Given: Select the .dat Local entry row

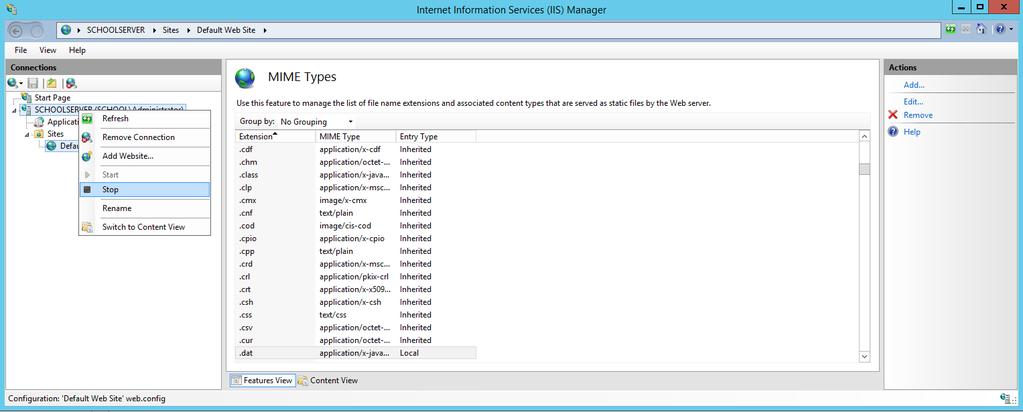Looking at the screenshot, I should tap(356, 353).
